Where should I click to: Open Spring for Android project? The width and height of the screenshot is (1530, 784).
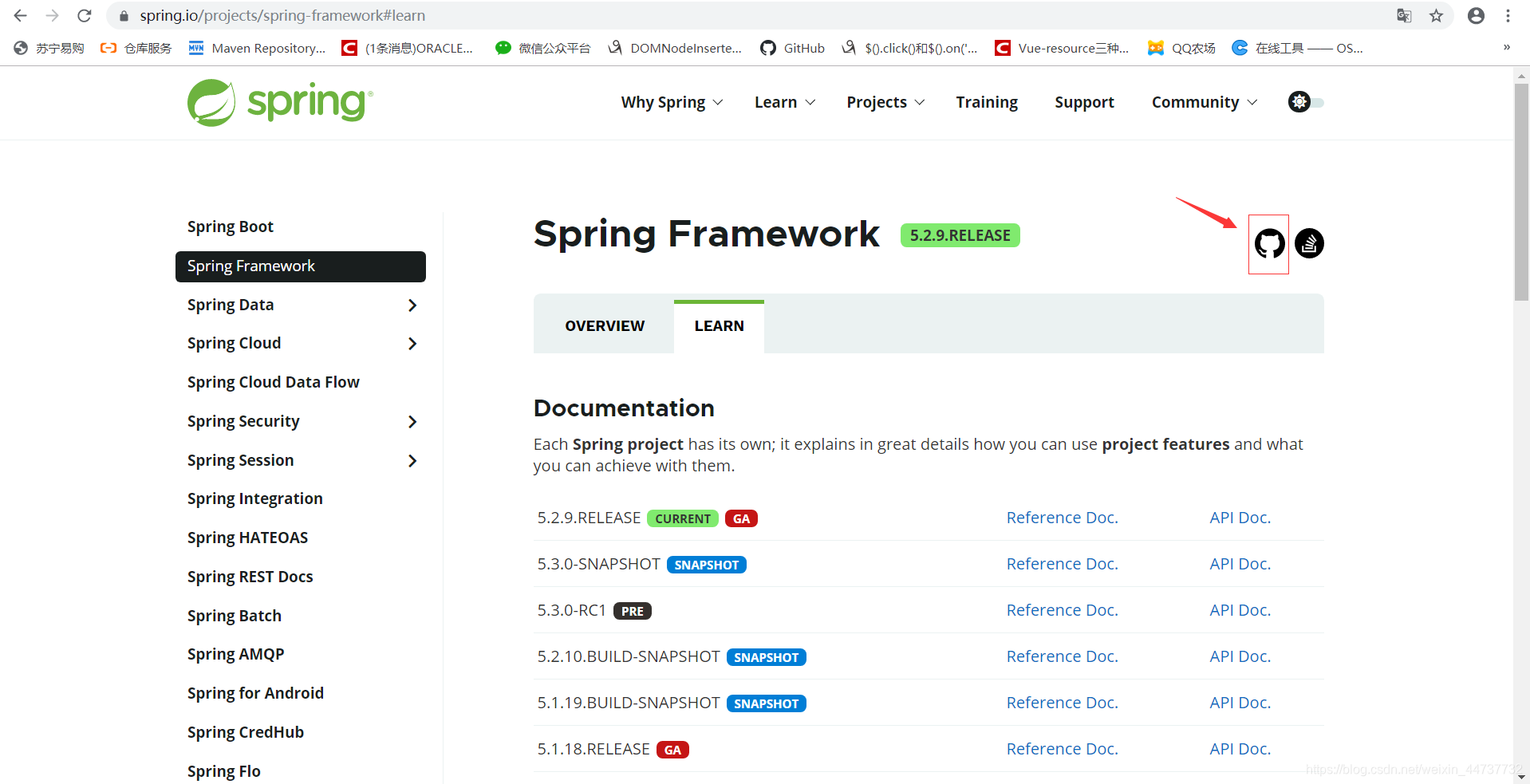click(256, 694)
